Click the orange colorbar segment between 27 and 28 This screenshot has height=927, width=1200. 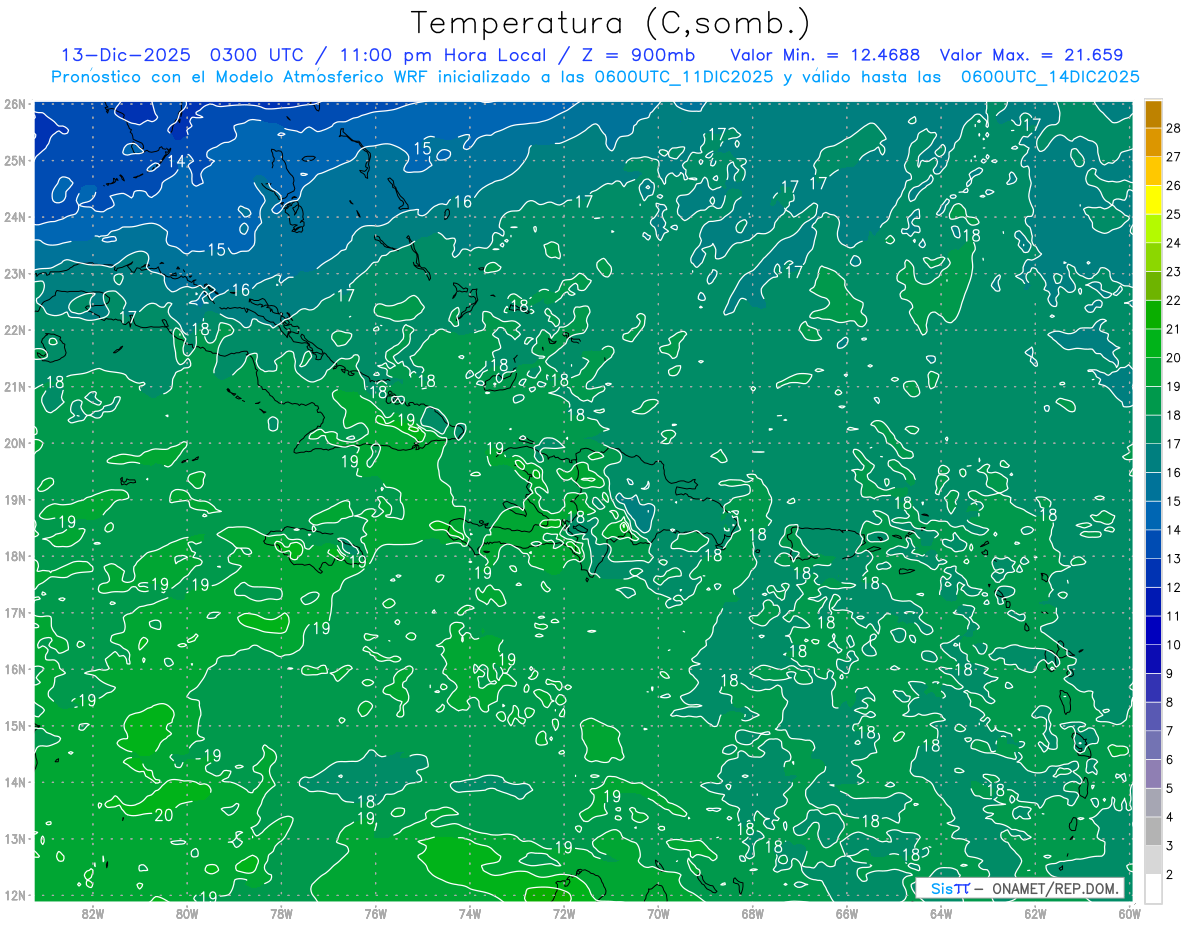[x=1153, y=143]
